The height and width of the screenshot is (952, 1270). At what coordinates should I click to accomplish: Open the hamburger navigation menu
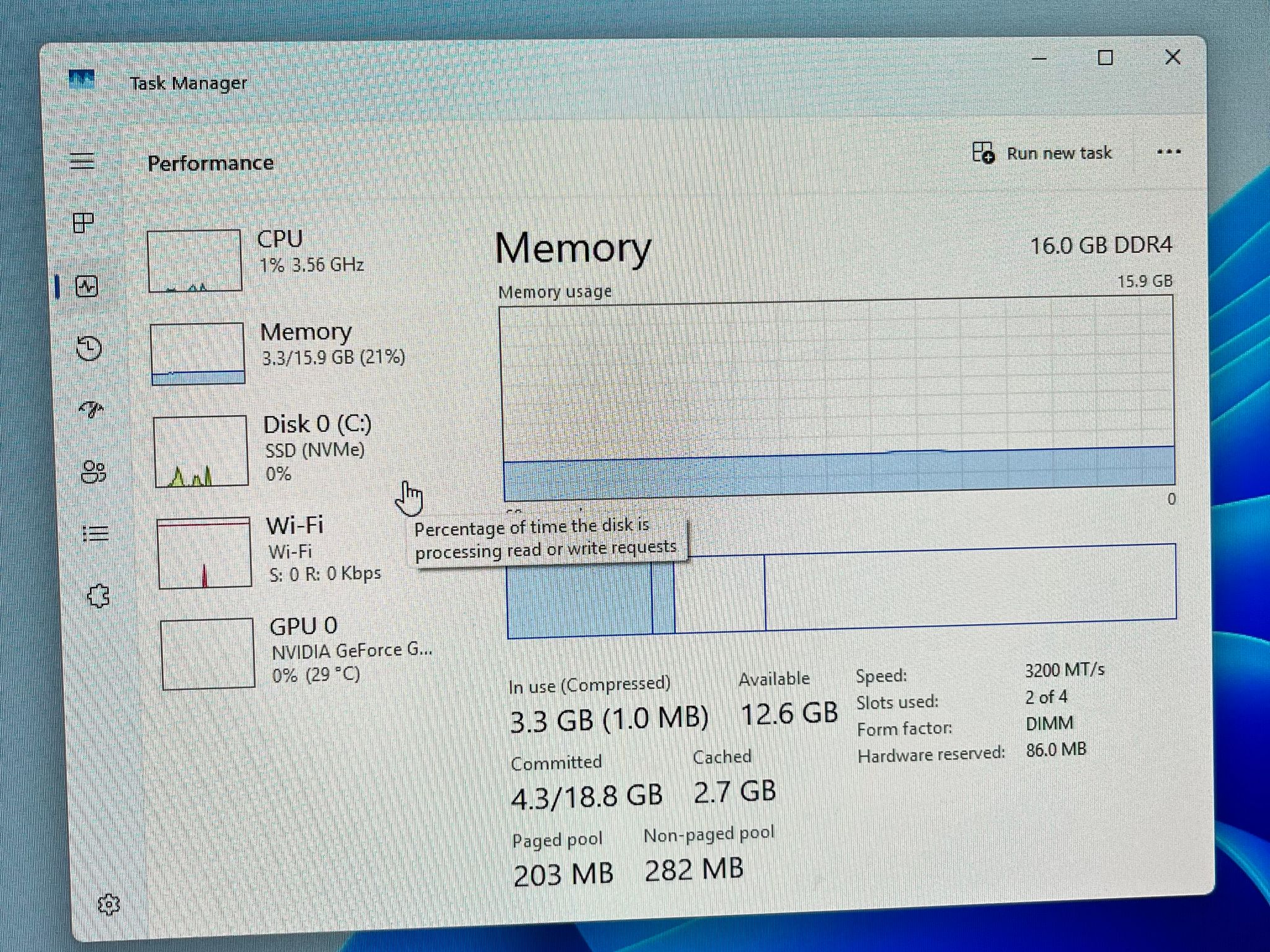pyautogui.click(x=82, y=161)
